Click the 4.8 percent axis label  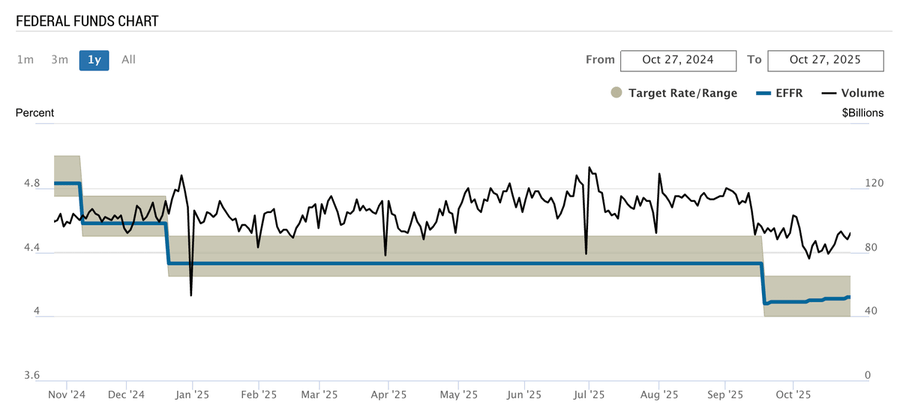click(x=32, y=184)
